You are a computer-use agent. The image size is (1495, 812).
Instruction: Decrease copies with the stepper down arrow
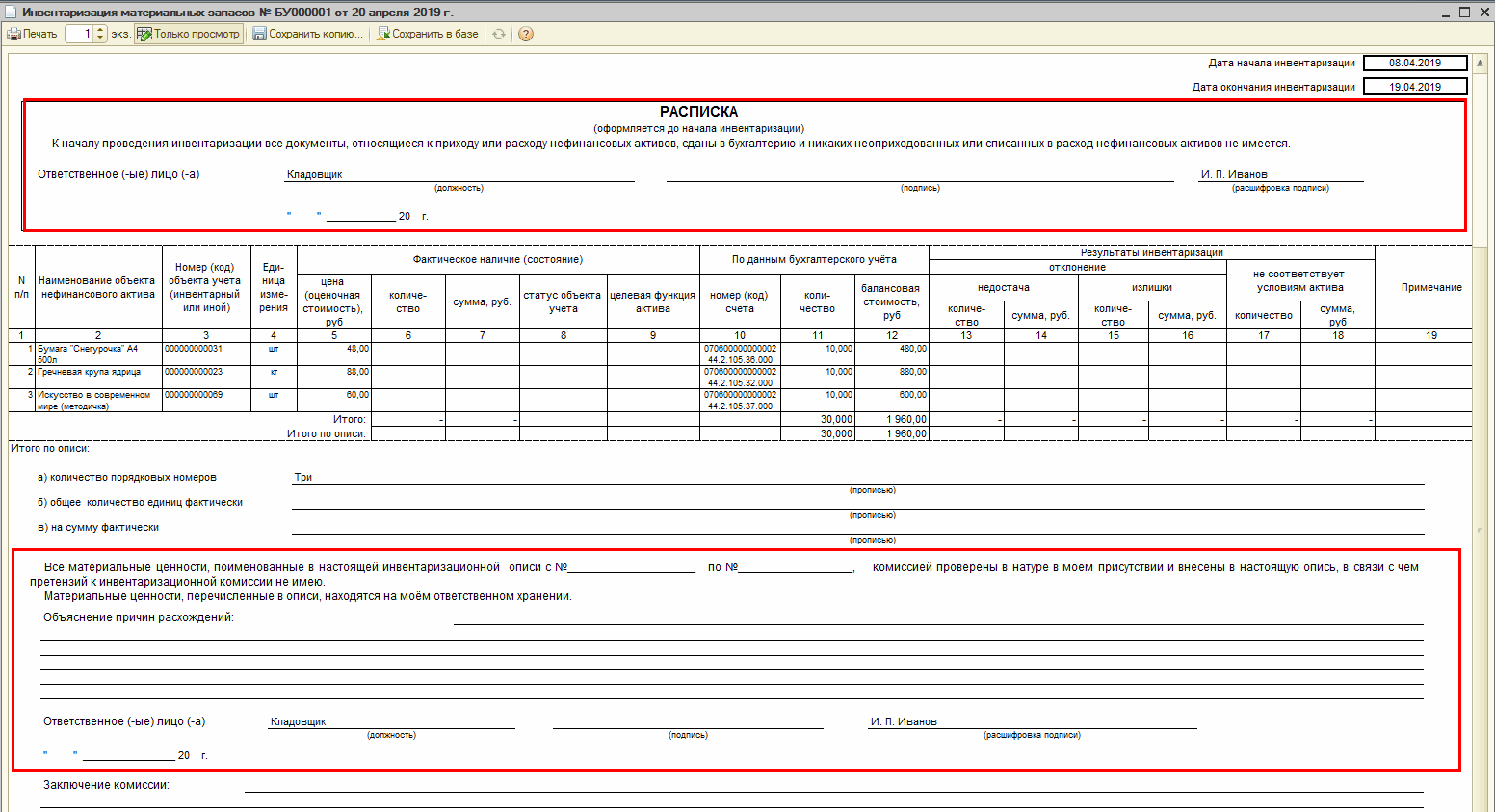[101, 38]
